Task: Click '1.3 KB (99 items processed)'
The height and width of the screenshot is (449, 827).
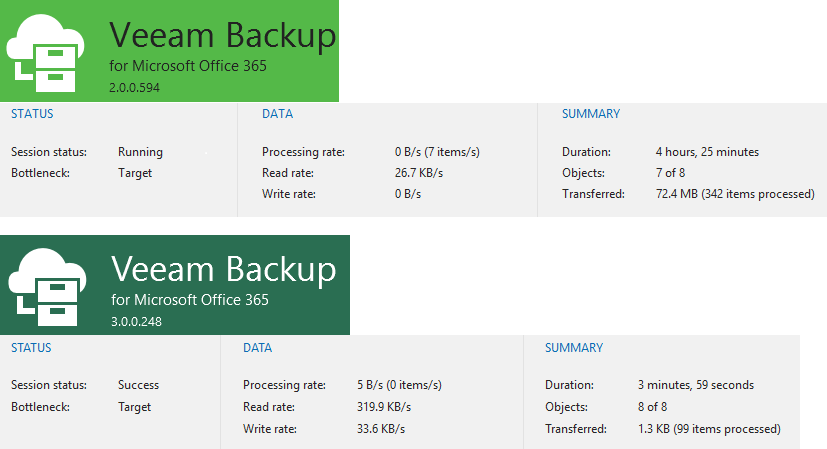Action: pos(709,428)
